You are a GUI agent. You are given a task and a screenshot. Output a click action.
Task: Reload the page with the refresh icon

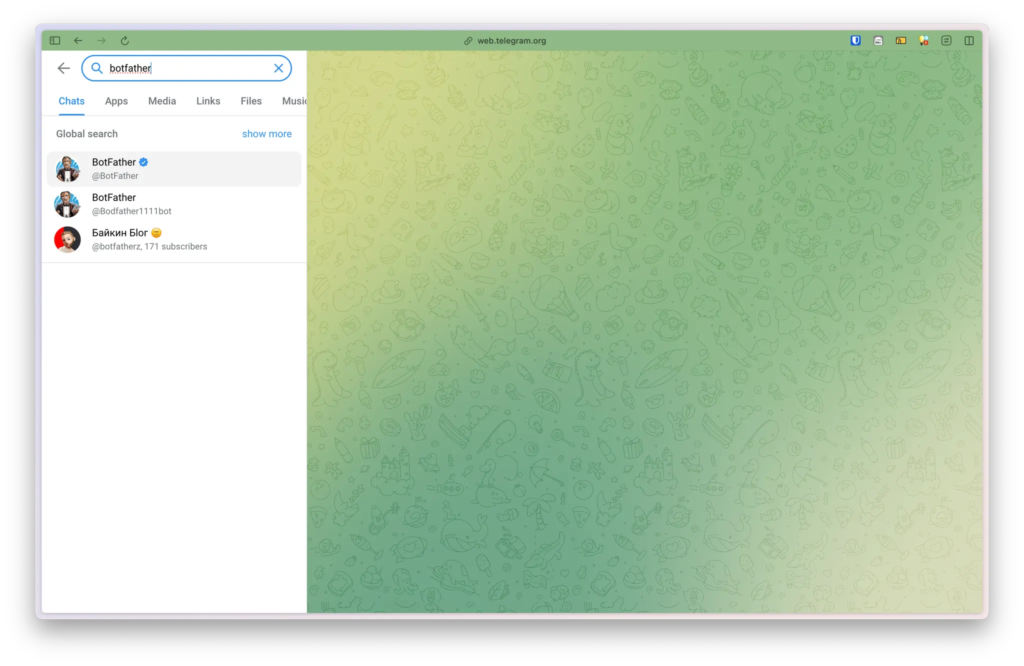(125, 40)
